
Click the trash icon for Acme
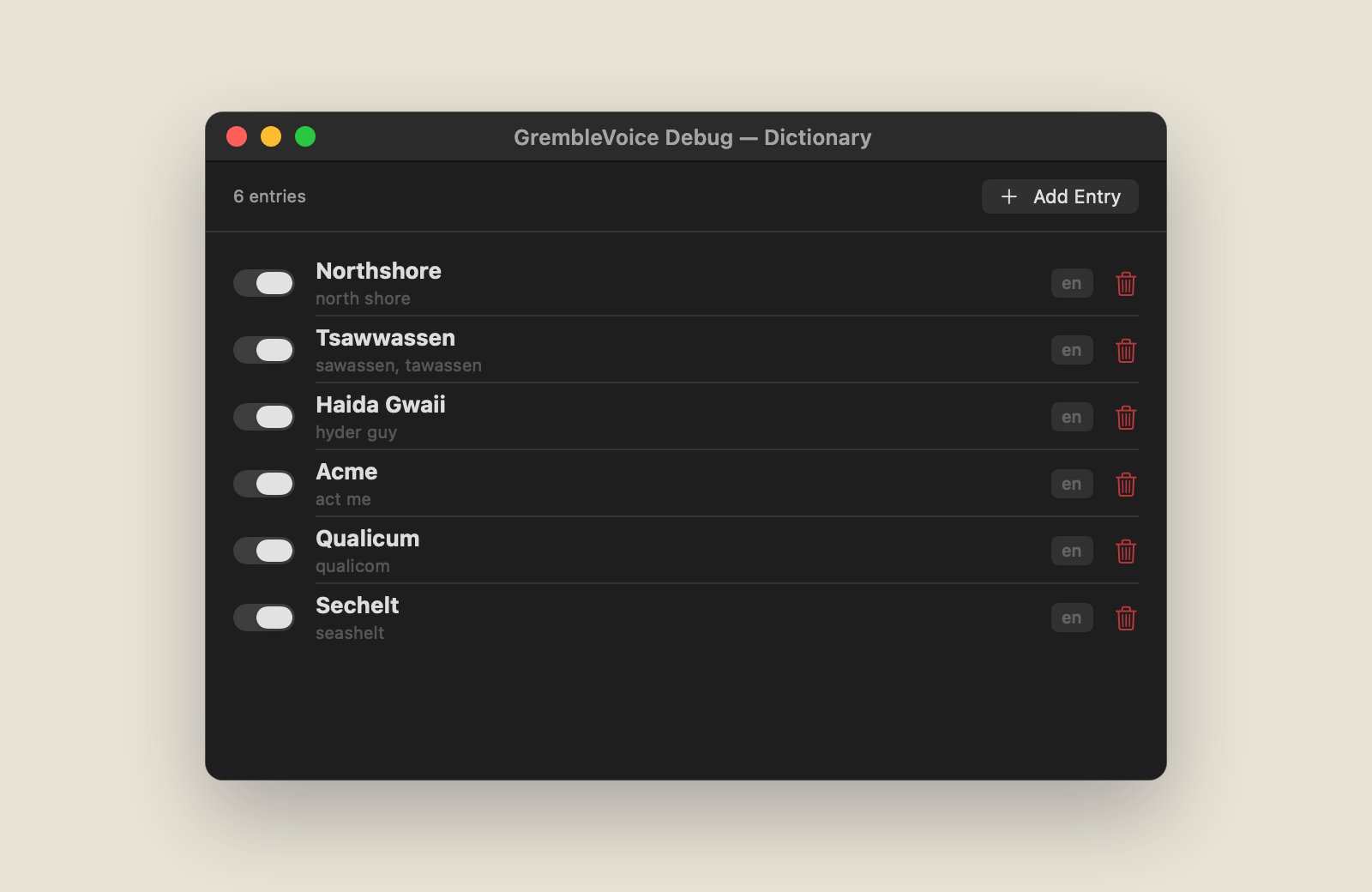1126,484
